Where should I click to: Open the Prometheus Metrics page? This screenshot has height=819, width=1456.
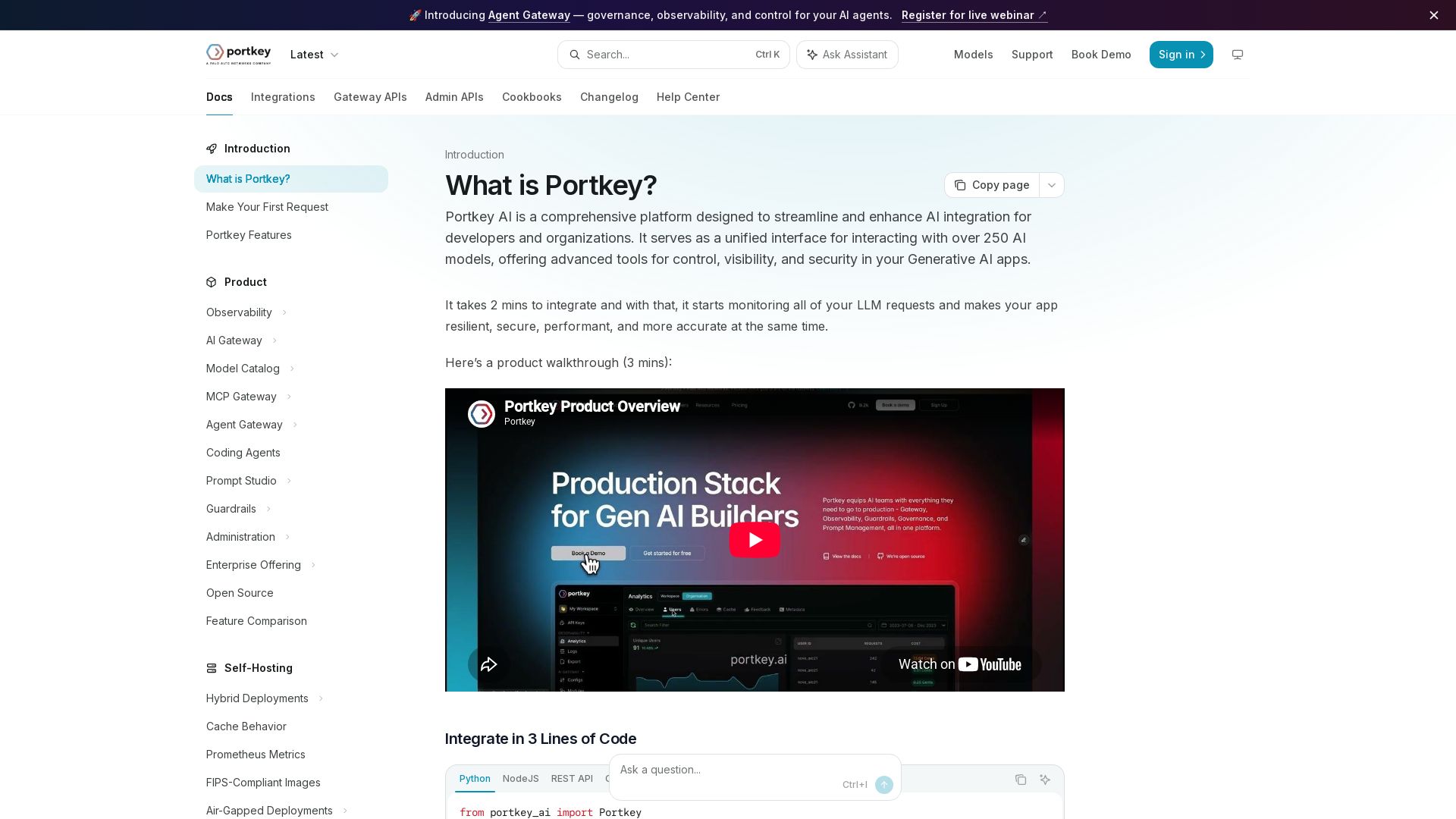click(290, 755)
